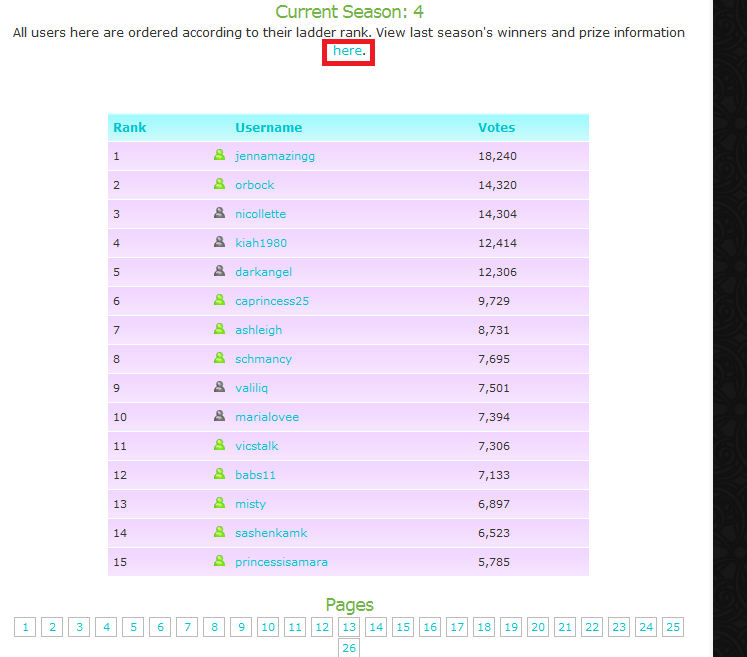Go to ladder page 10

coord(268,627)
